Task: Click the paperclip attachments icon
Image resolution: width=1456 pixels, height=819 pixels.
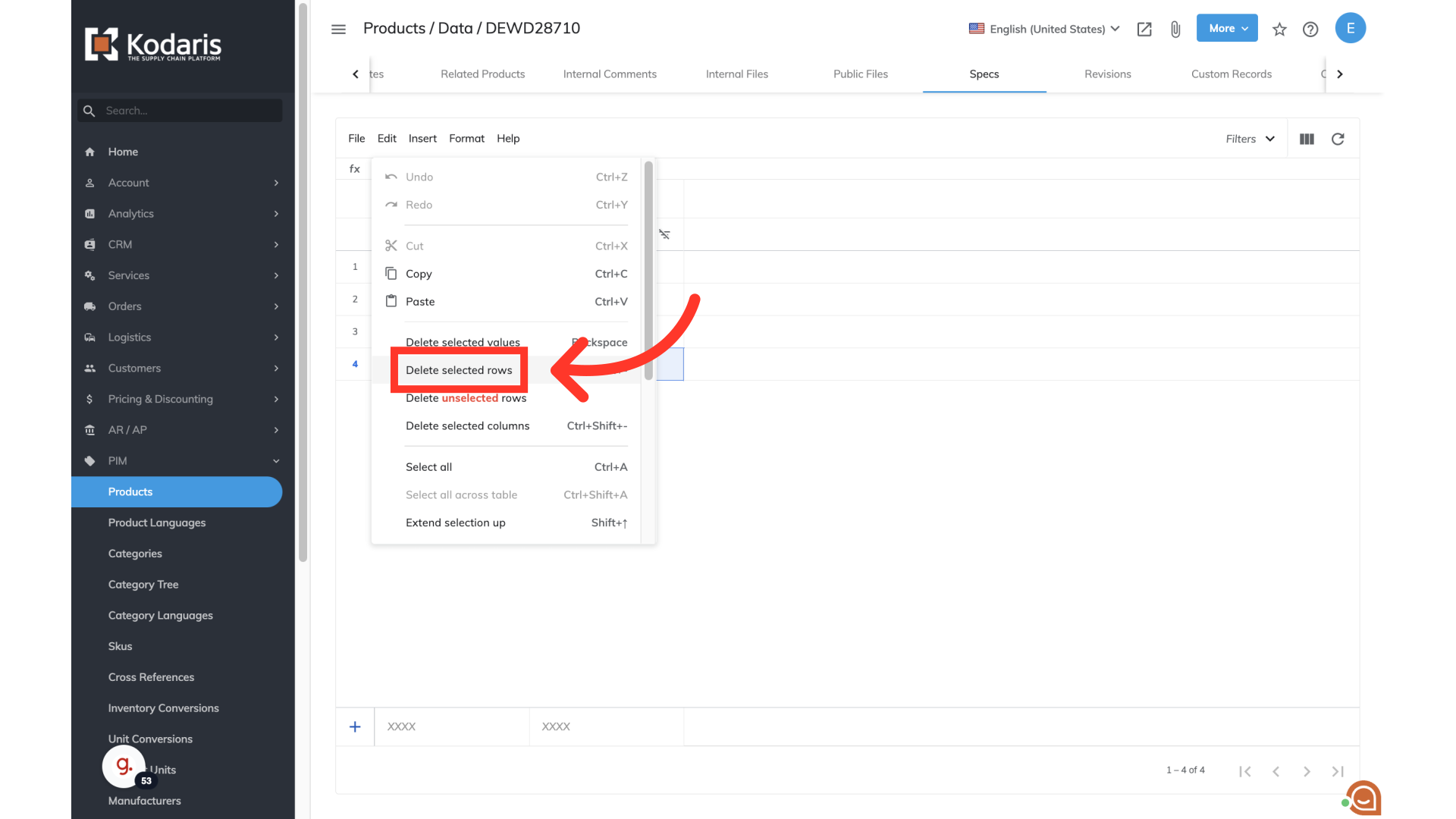Action: [x=1175, y=29]
